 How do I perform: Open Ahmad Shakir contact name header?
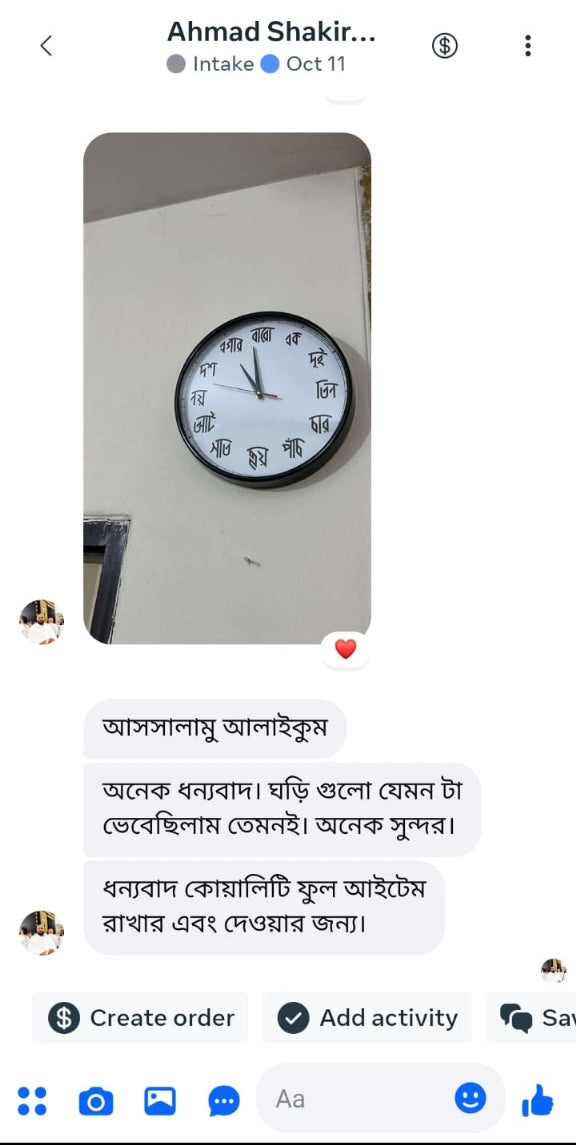point(271,31)
